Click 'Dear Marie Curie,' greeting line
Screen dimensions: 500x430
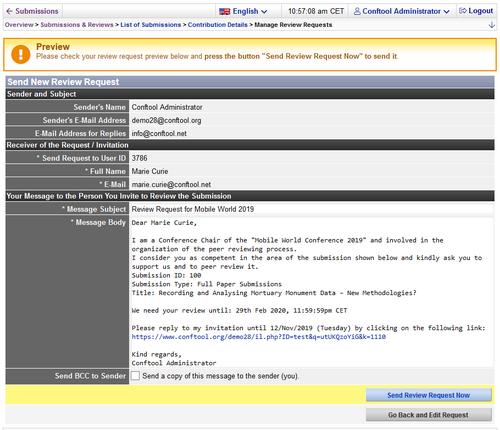(x=164, y=223)
